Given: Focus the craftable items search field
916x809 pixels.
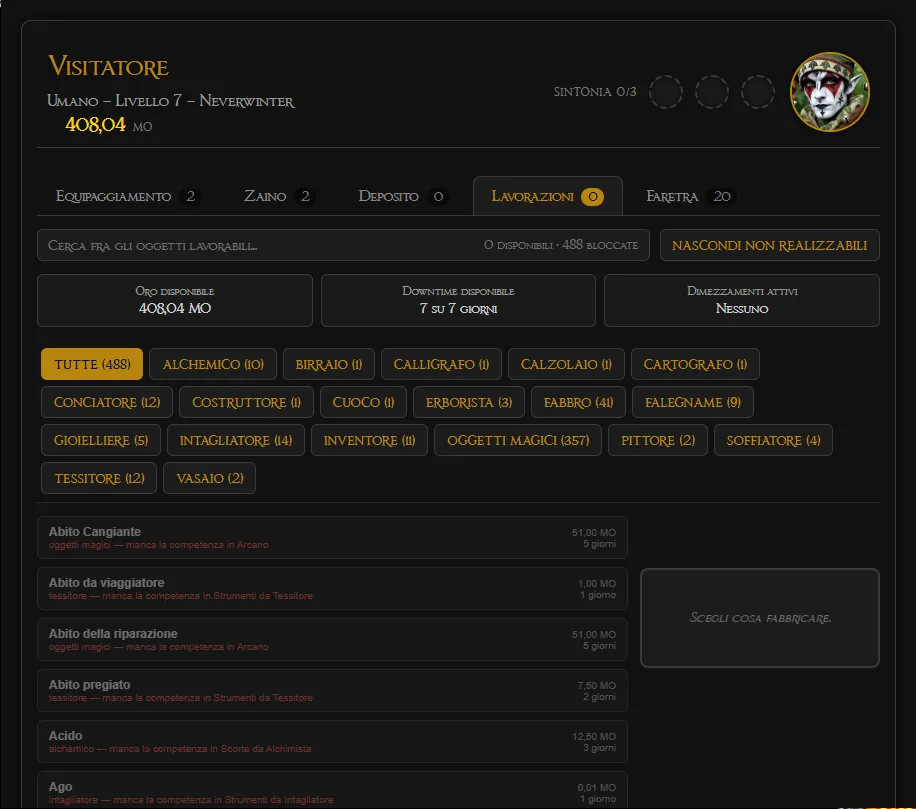Looking at the screenshot, I should pyautogui.click(x=344, y=245).
